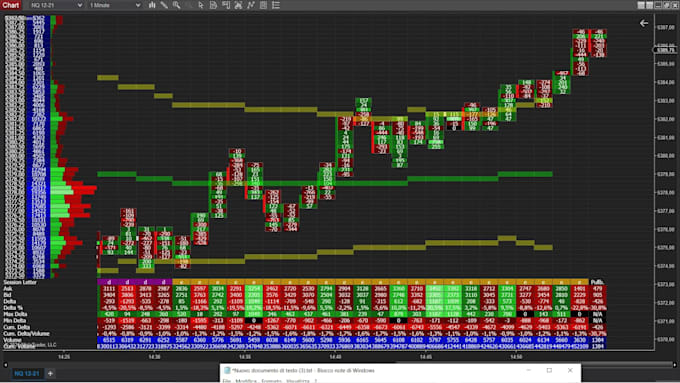Open the 1 Minute interval dropdown
Viewport: 680px width, 383px height.
click(115, 5)
